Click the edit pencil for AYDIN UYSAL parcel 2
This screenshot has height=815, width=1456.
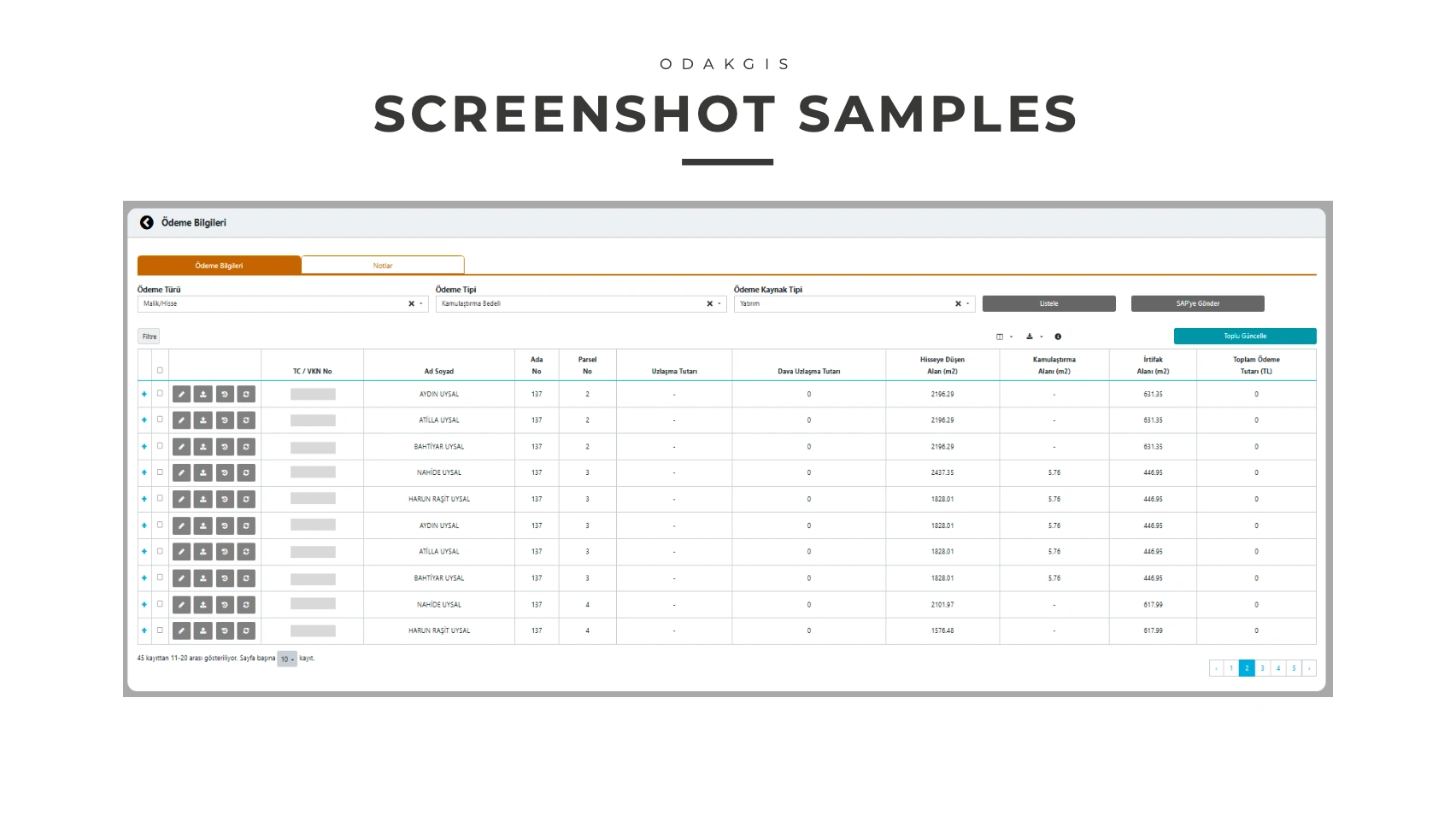click(181, 395)
